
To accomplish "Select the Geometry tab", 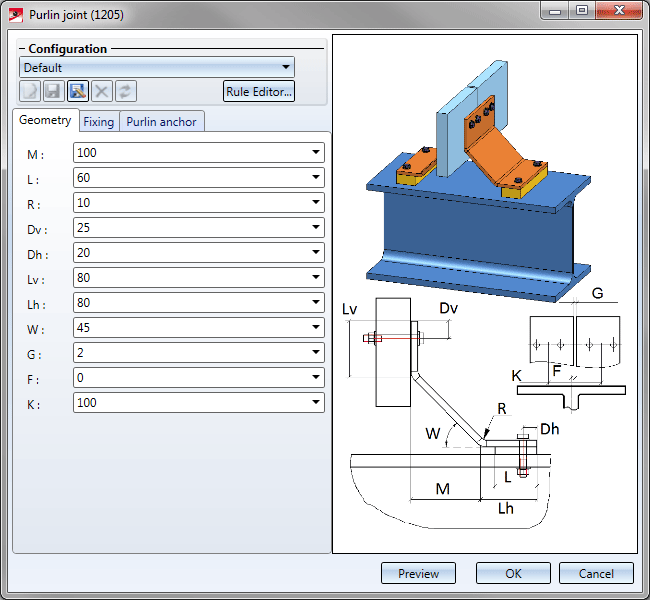I will [x=45, y=121].
